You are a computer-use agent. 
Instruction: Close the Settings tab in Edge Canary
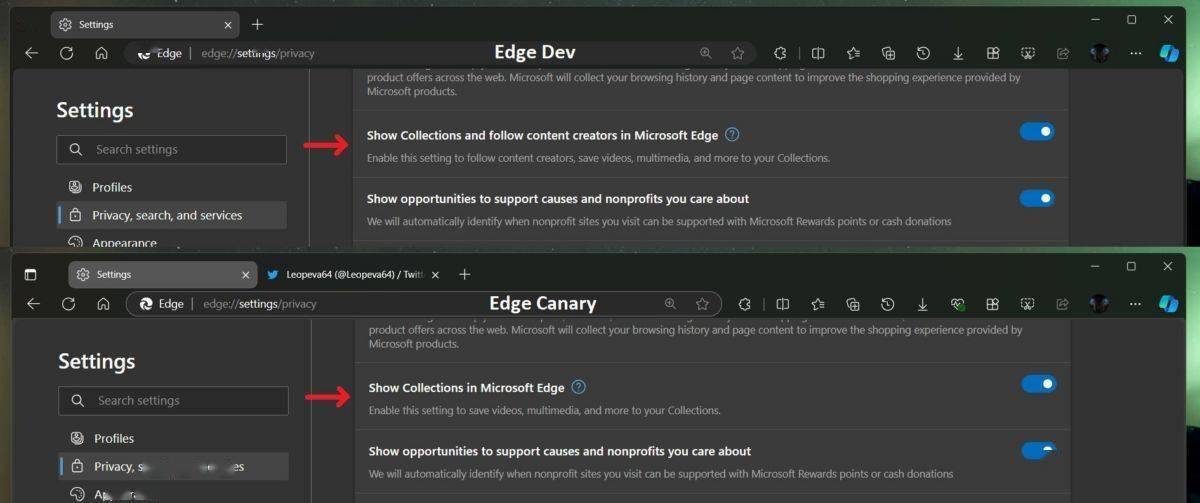tap(246, 274)
